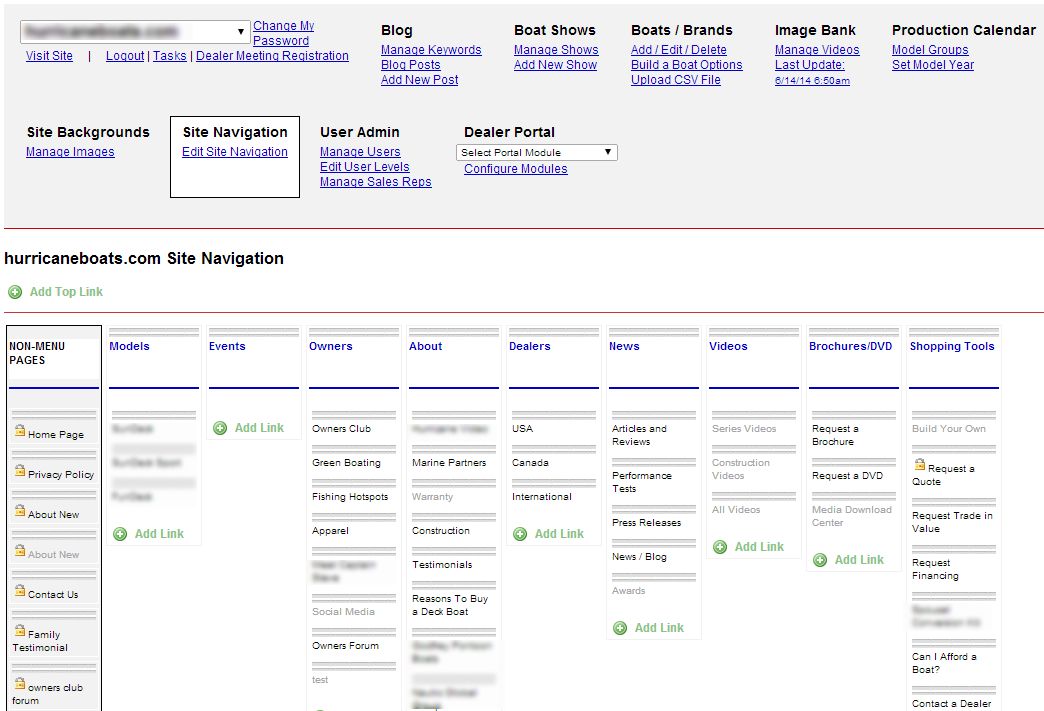The height and width of the screenshot is (711, 1044).
Task: Click lock icon next to Home Page
Action: tap(20, 431)
